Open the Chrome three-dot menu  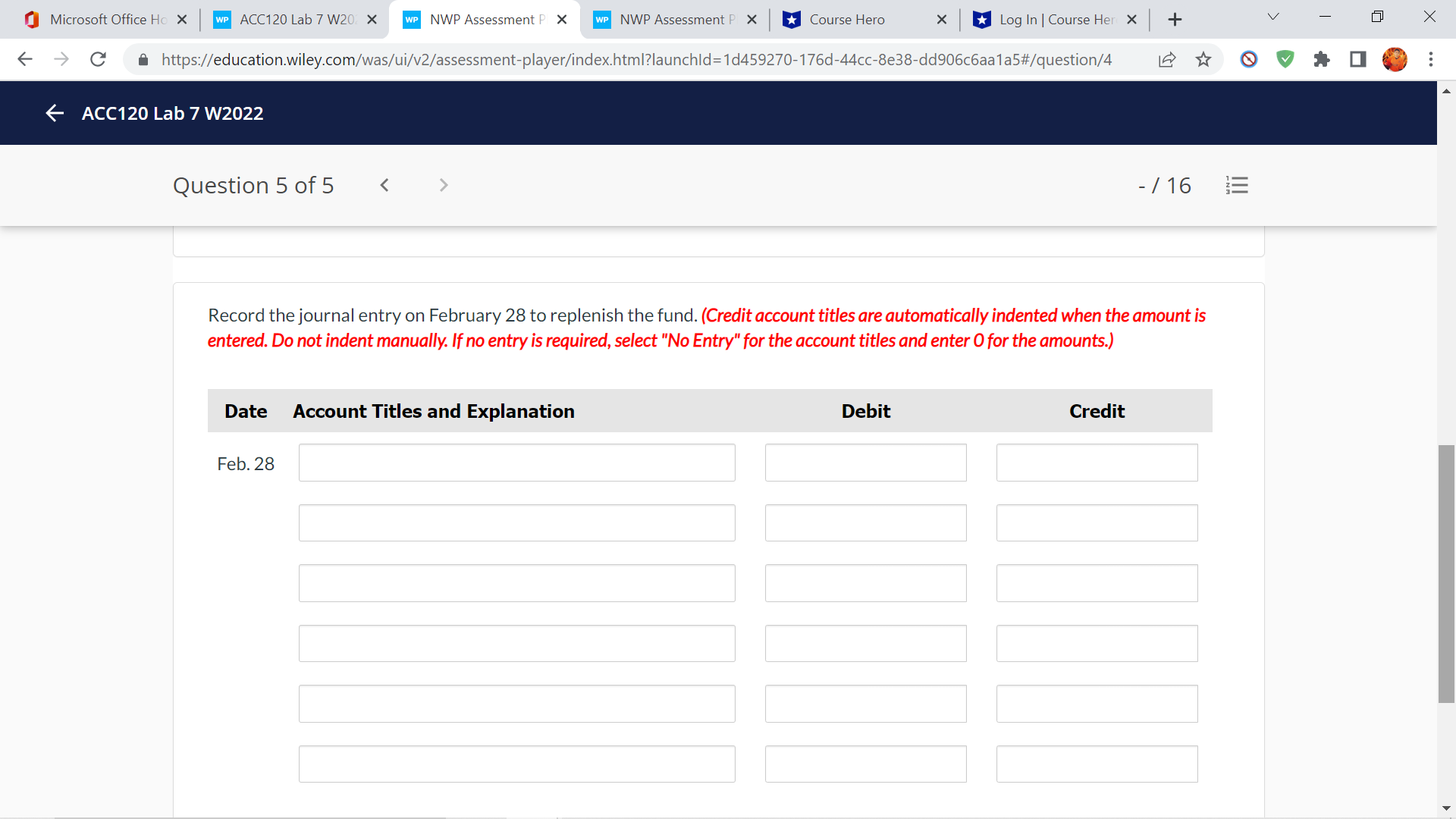[1431, 59]
